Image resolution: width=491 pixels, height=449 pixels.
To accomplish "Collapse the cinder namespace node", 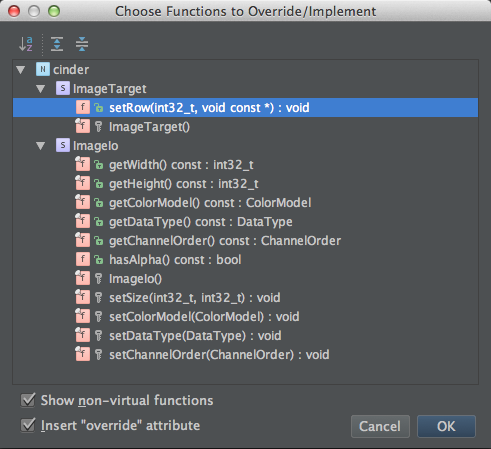I will [21, 70].
